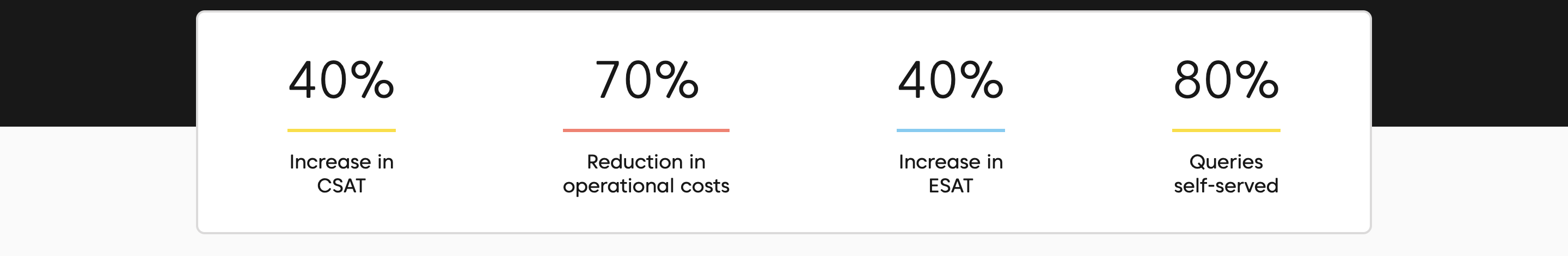Click the "operational costs" text line
Image resolution: width=1568 pixels, height=256 pixels.
646,185
